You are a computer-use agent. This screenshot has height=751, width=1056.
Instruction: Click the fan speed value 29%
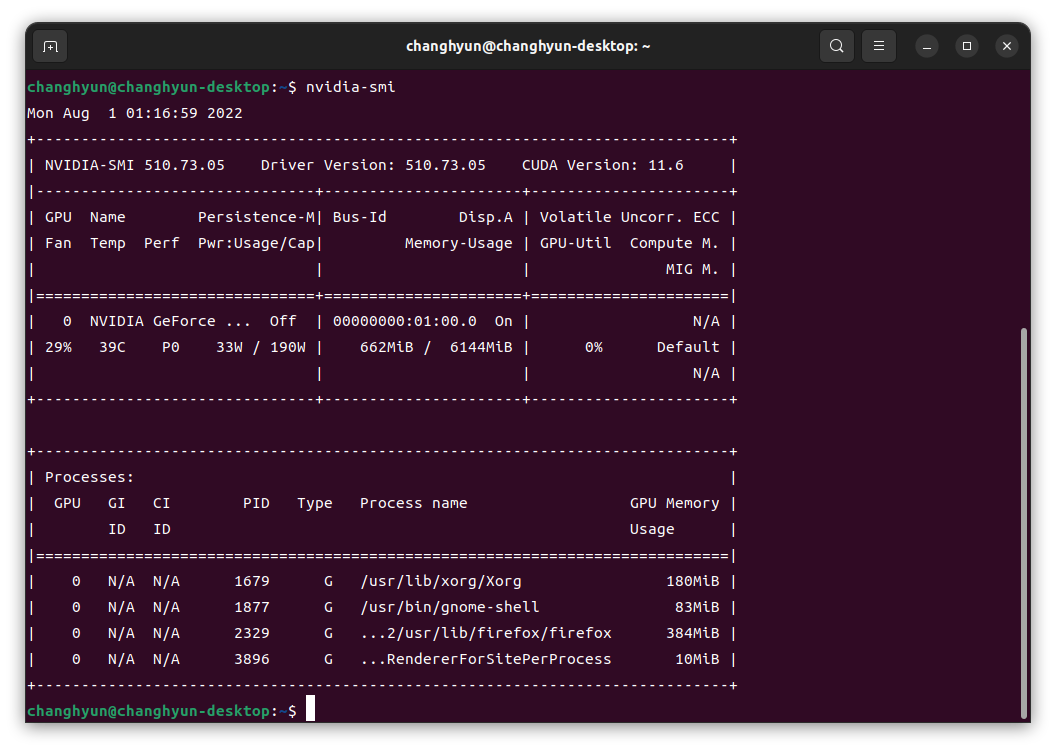59,348
